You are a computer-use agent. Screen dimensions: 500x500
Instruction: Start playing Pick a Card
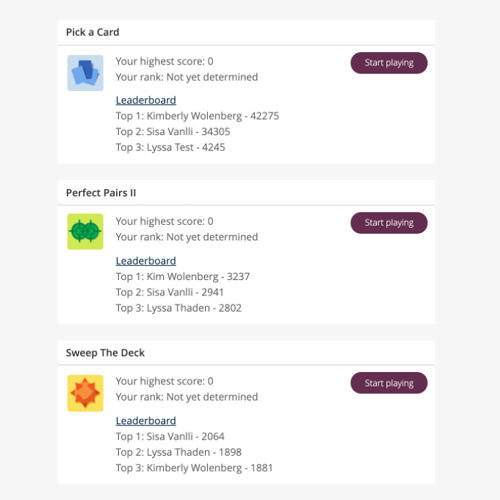coord(389,63)
